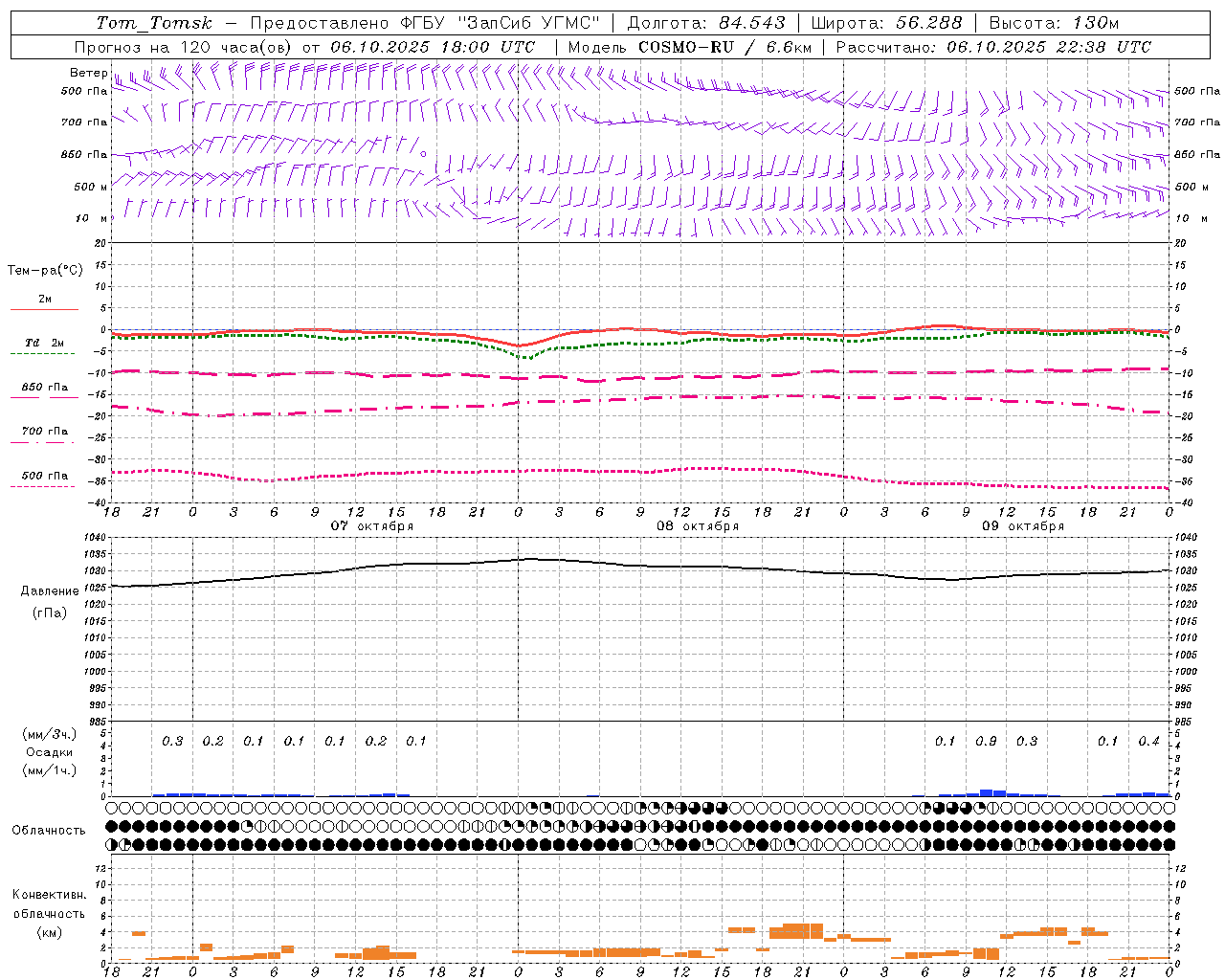The image size is (1225, 980).
Task: Click the 850 гПа temperature legend entry
Action: (44, 388)
